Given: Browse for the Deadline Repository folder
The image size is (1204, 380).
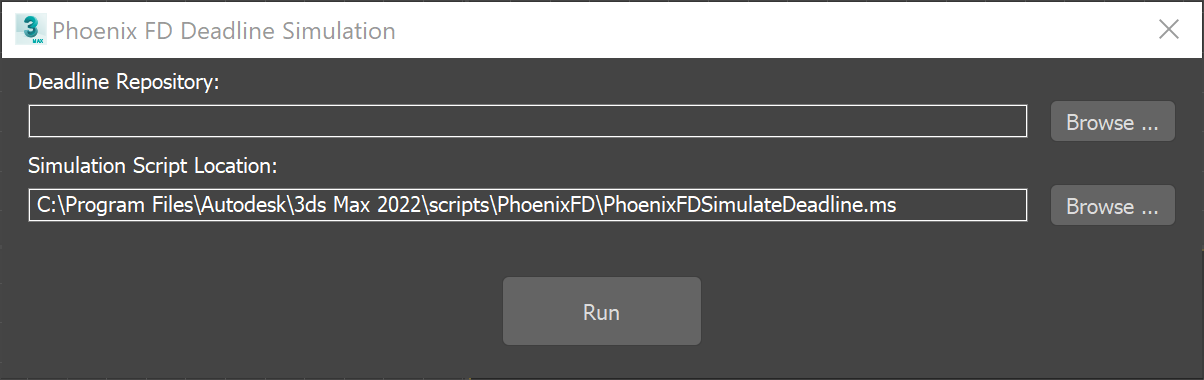Looking at the screenshot, I should point(1112,122).
